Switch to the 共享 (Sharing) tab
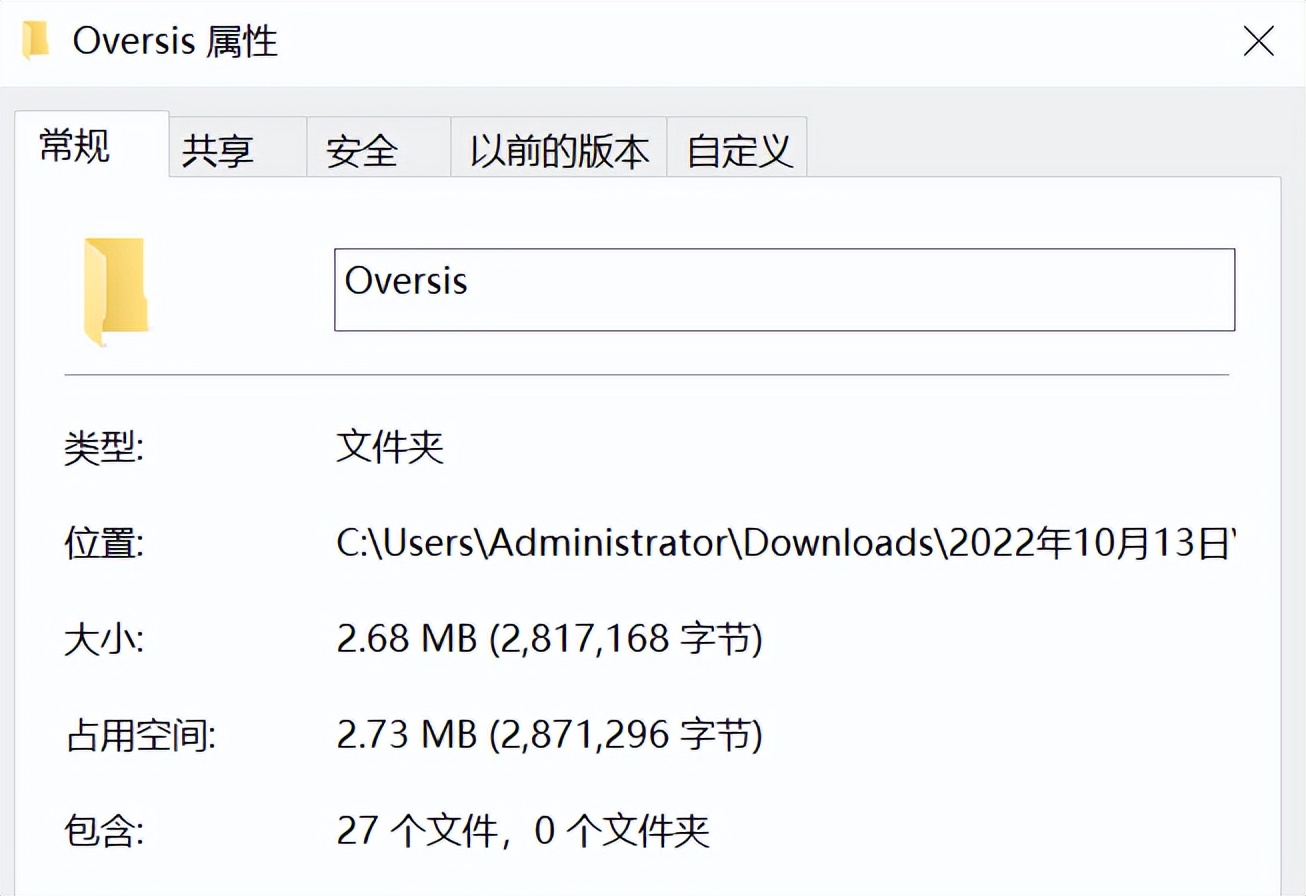 click(217, 148)
